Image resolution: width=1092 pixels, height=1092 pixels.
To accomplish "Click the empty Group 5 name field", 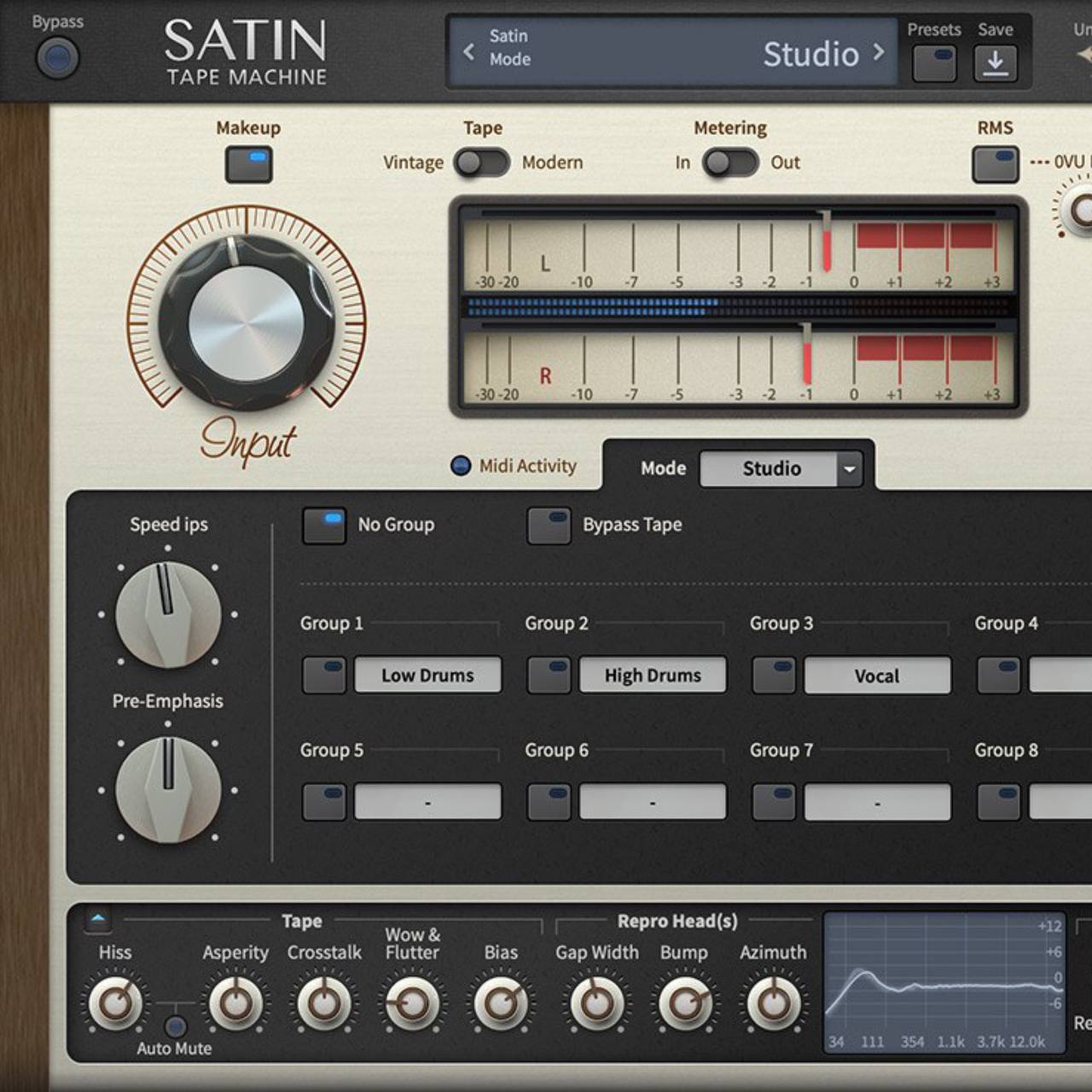I will (427, 802).
